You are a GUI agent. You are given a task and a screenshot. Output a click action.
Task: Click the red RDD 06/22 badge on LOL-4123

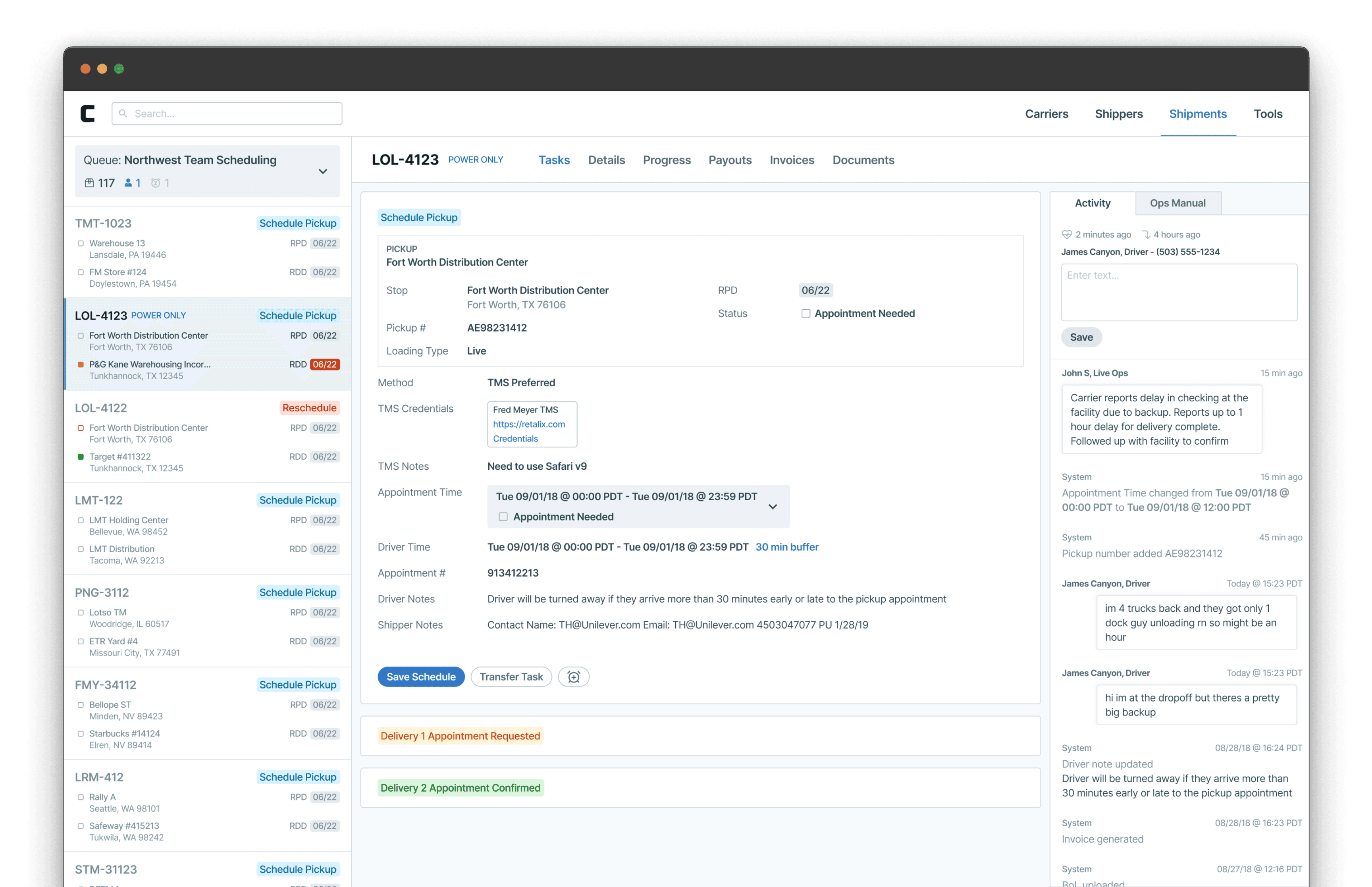pyautogui.click(x=325, y=364)
